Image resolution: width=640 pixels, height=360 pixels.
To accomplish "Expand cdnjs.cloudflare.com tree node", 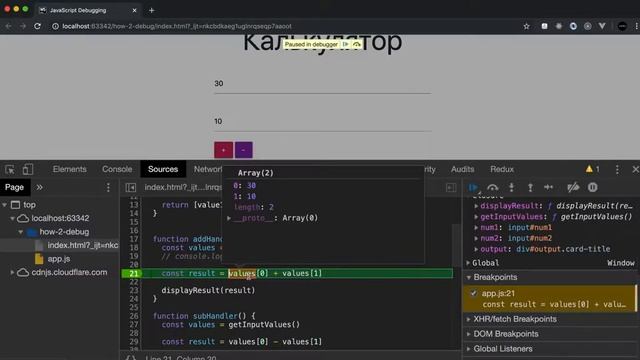I will click(x=13, y=272).
